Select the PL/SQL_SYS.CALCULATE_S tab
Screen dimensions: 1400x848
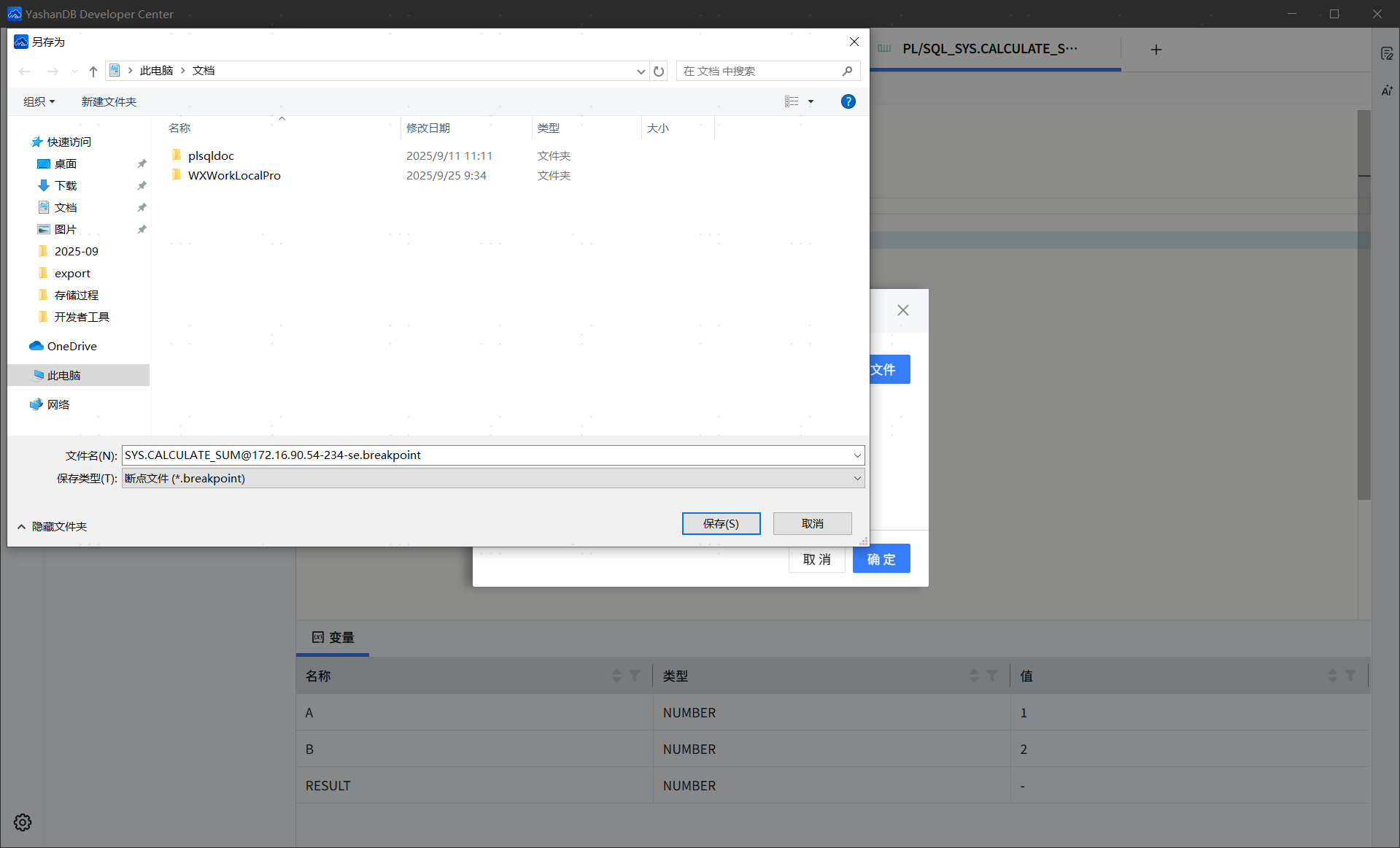(x=989, y=49)
